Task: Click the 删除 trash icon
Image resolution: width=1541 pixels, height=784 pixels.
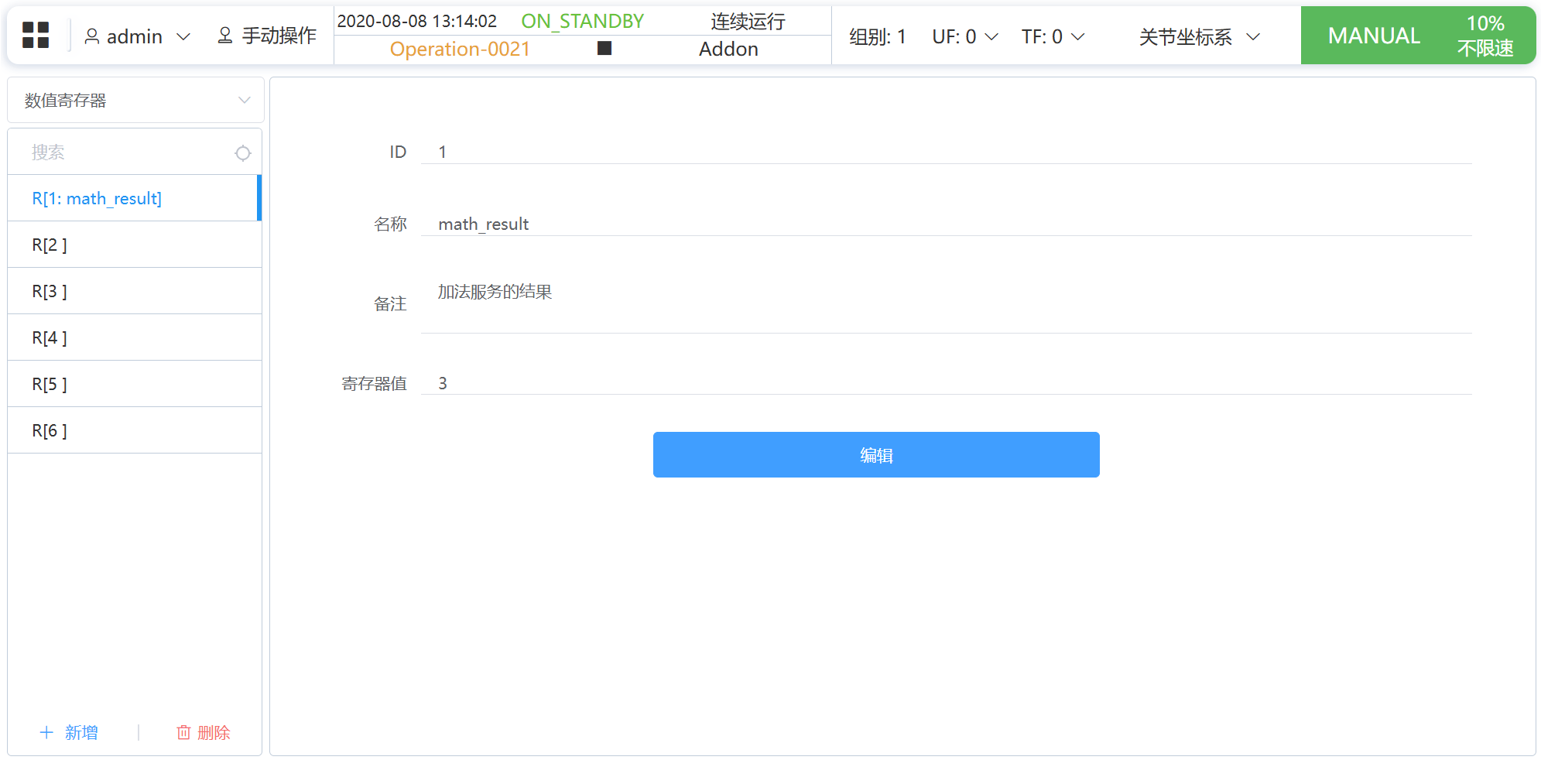Action: [183, 732]
